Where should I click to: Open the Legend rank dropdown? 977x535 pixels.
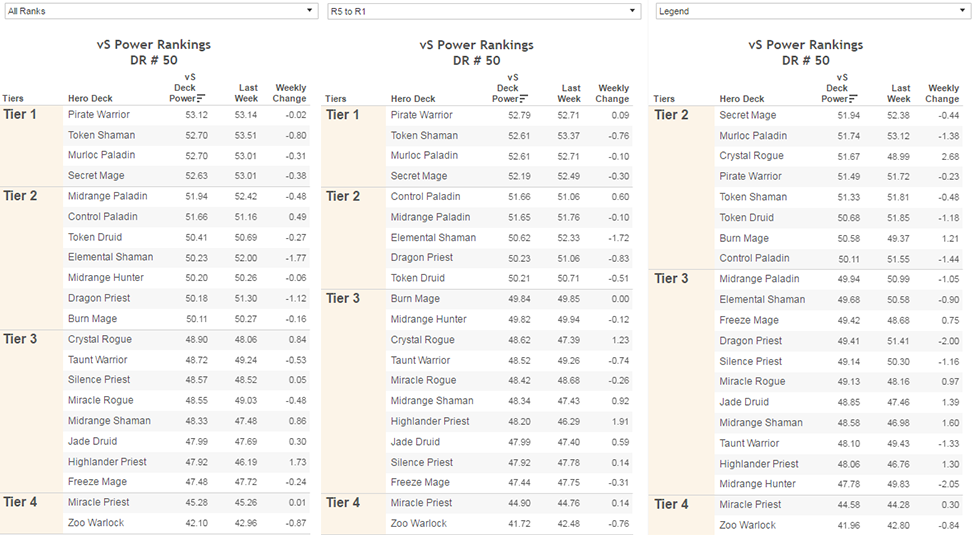pyautogui.click(x=813, y=11)
